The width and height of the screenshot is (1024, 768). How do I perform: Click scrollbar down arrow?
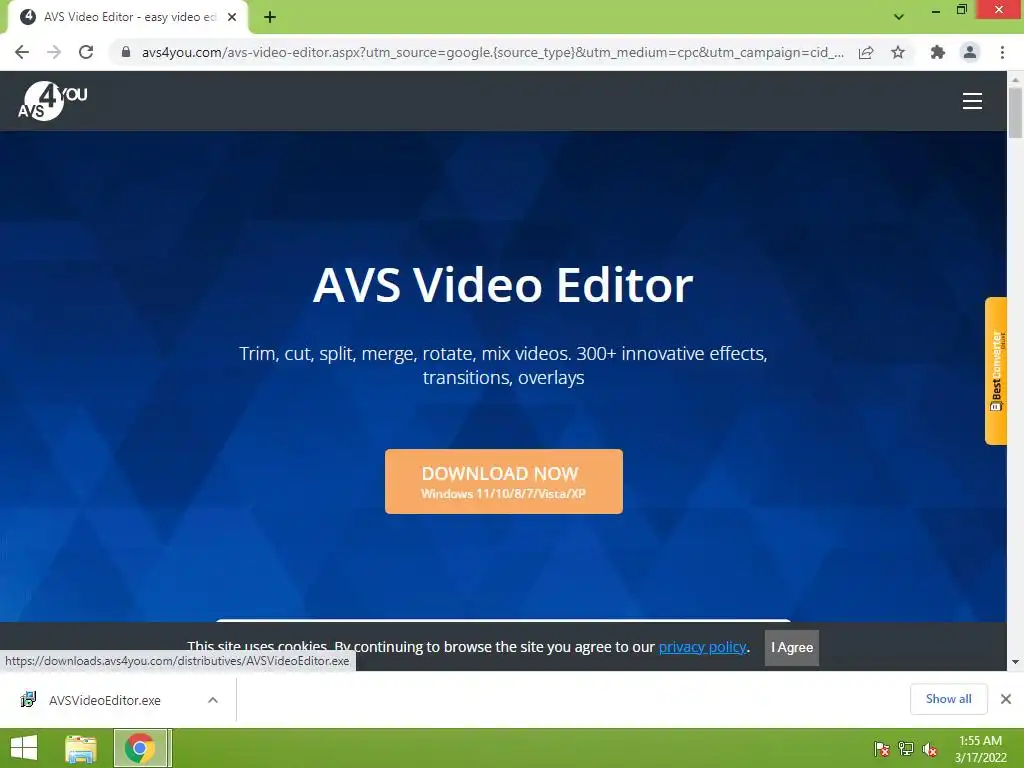point(1015,662)
